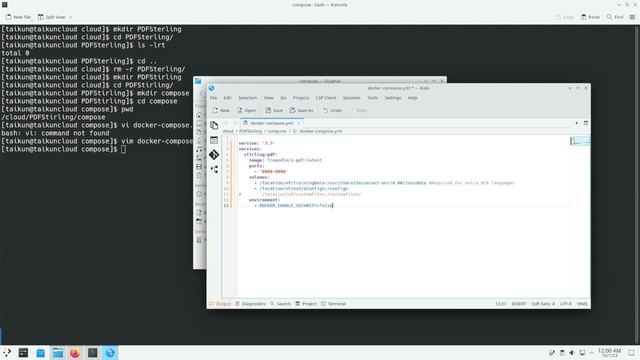Click Redo button in Kate toolbar
This screenshot has height=360, width=640.
tap(358, 110)
